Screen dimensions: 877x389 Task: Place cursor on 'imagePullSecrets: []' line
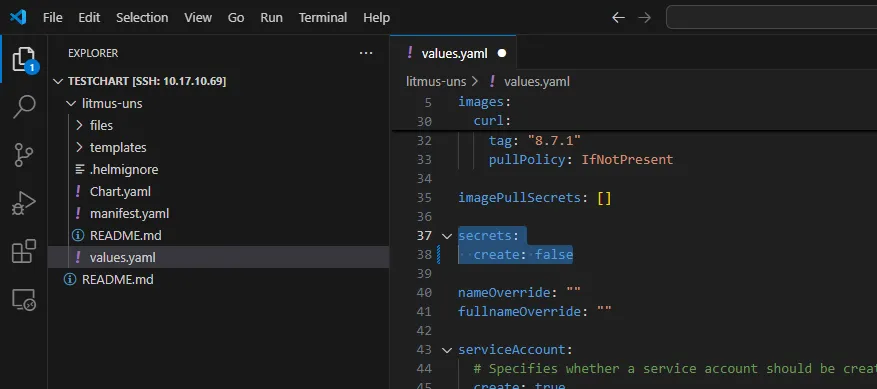coord(535,198)
